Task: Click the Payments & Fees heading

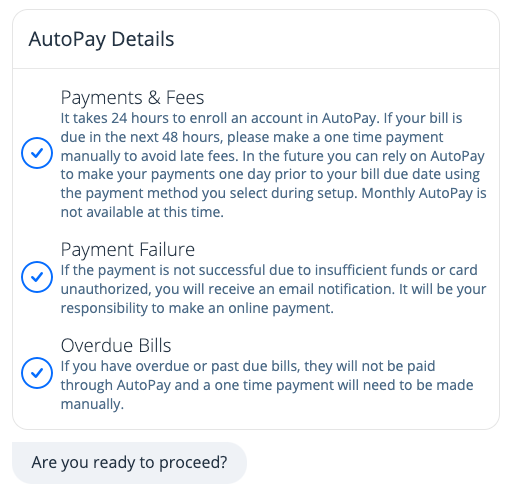Action: pyautogui.click(x=132, y=98)
